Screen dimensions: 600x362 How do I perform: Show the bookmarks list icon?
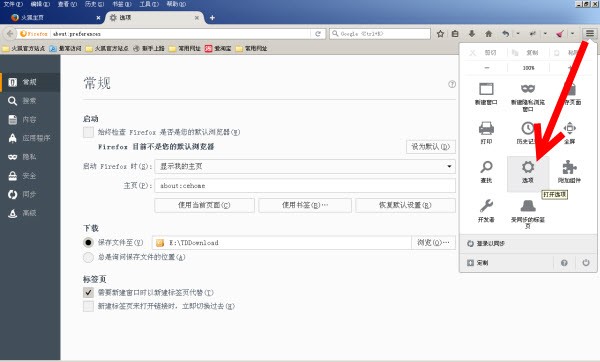455,34
